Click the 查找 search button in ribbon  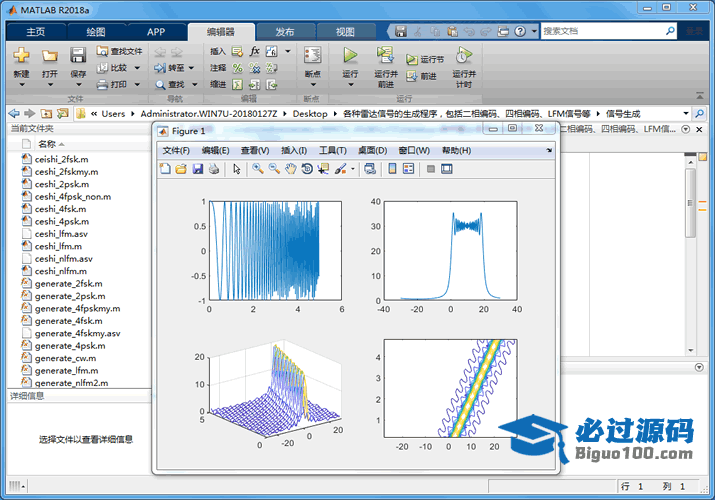(x=170, y=84)
